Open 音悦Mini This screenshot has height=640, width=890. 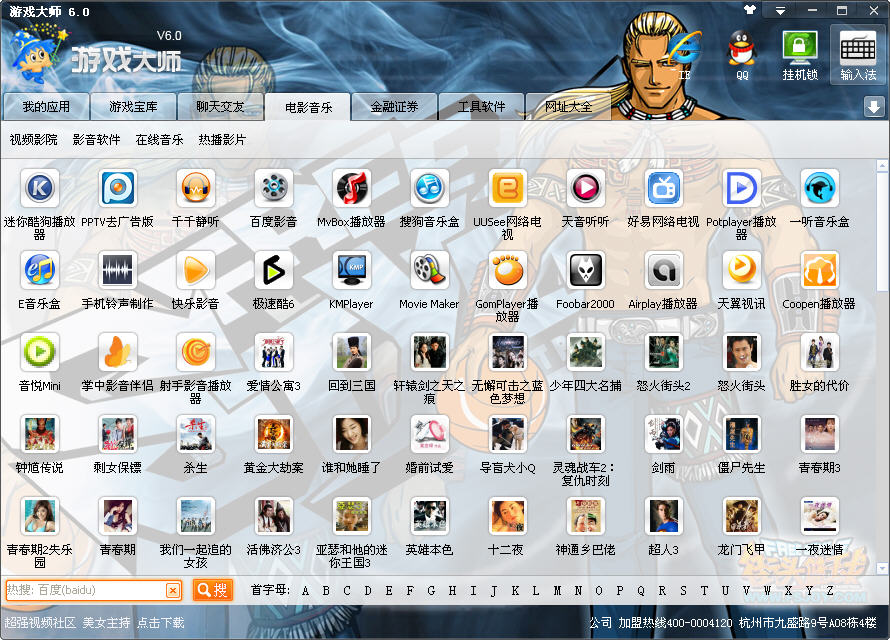(x=39, y=352)
